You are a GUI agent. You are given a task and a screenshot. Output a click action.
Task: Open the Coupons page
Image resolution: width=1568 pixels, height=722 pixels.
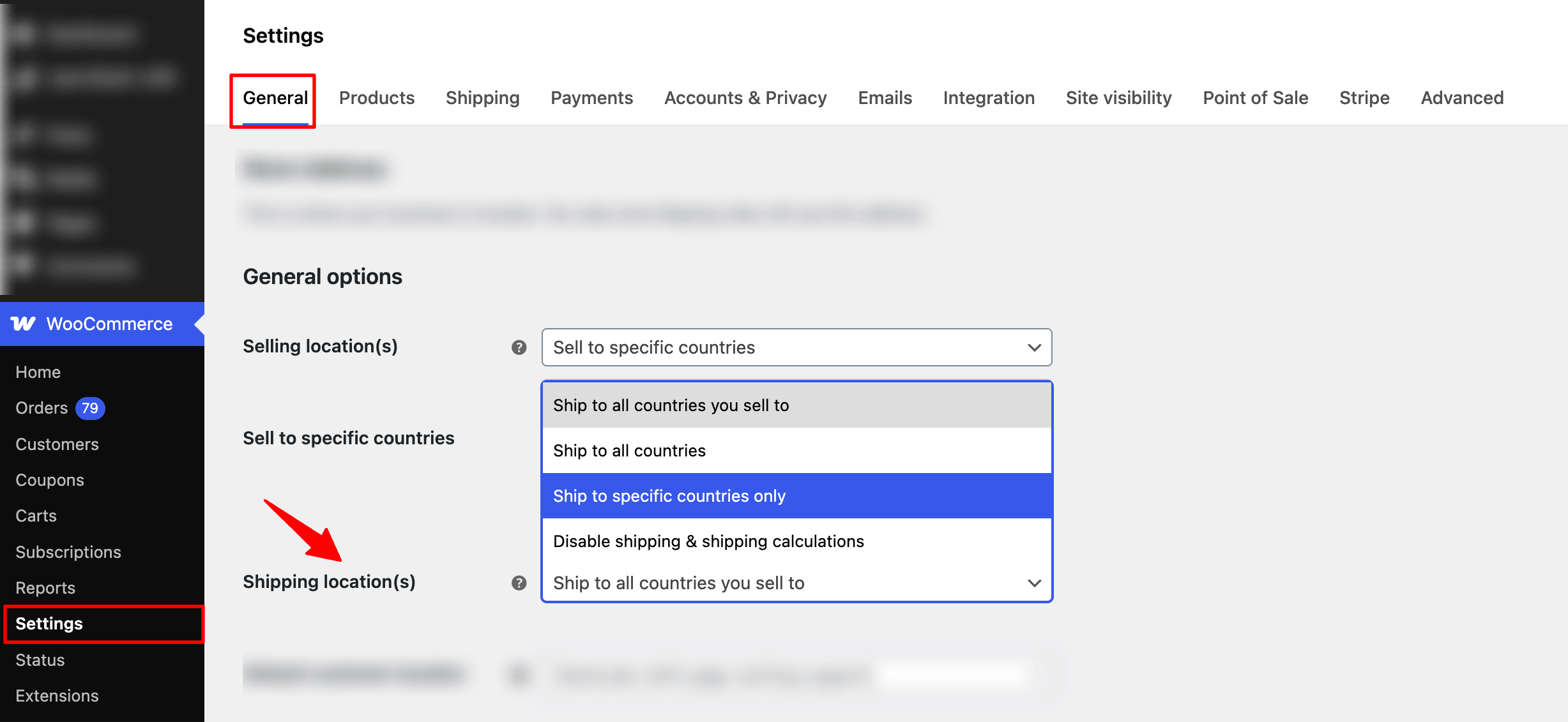49,479
